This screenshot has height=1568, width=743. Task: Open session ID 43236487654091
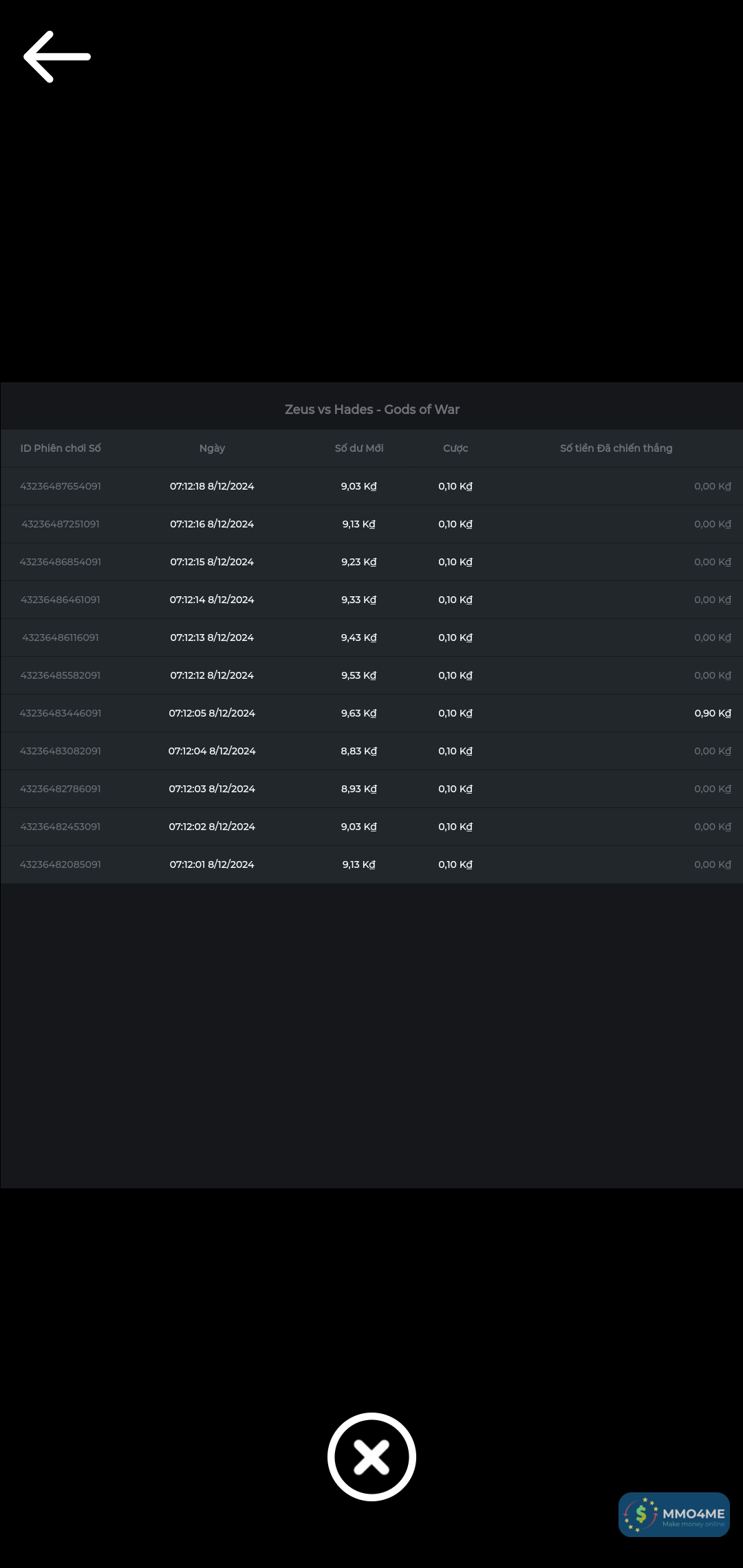click(61, 486)
